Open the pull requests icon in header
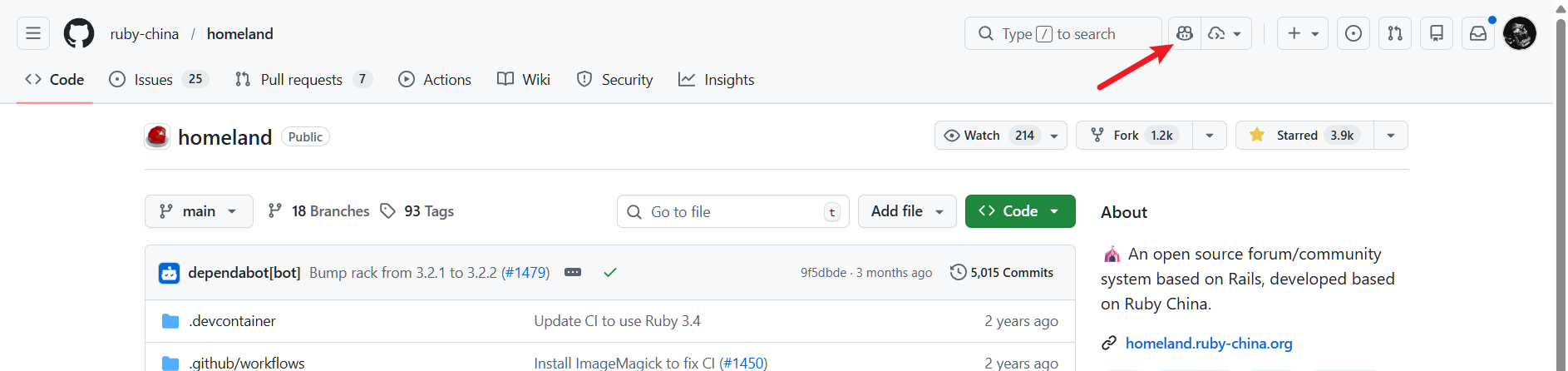 (x=1395, y=33)
